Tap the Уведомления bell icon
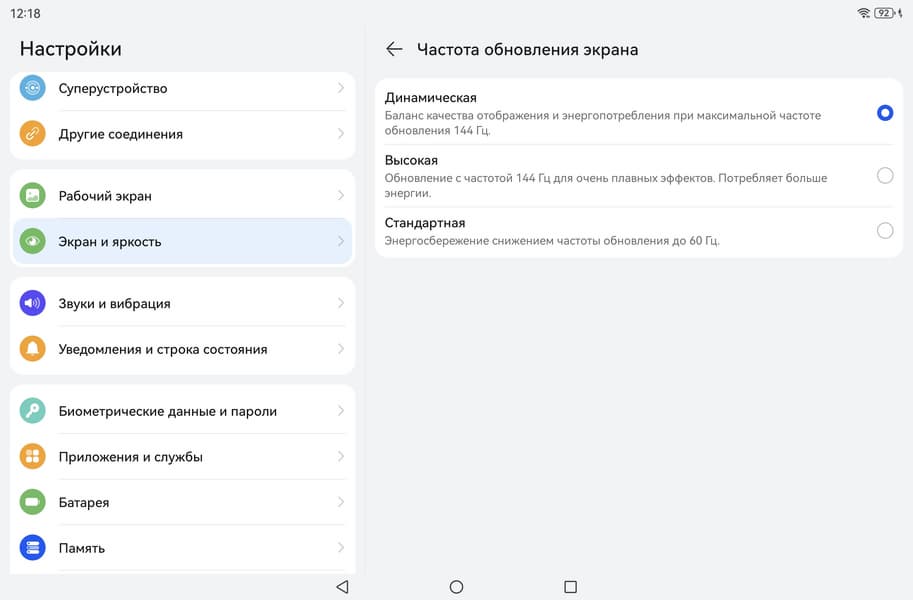 click(33, 349)
